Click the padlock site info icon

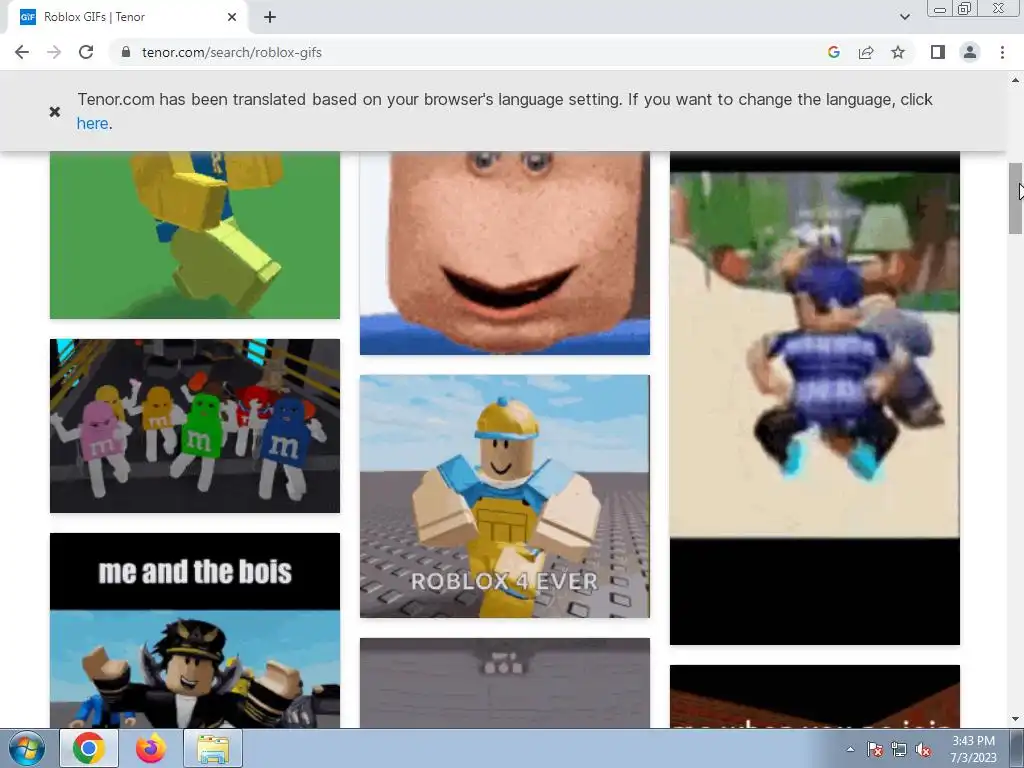click(126, 52)
